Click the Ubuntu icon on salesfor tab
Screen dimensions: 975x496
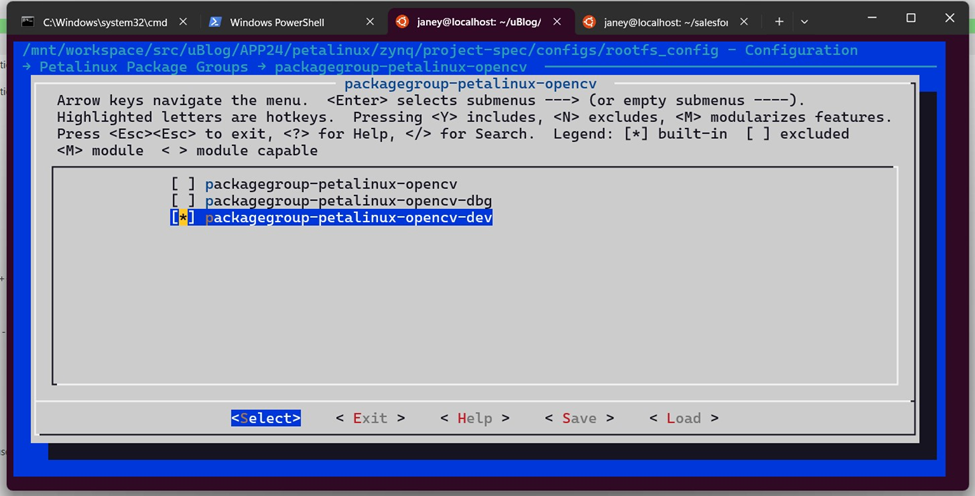tap(589, 22)
